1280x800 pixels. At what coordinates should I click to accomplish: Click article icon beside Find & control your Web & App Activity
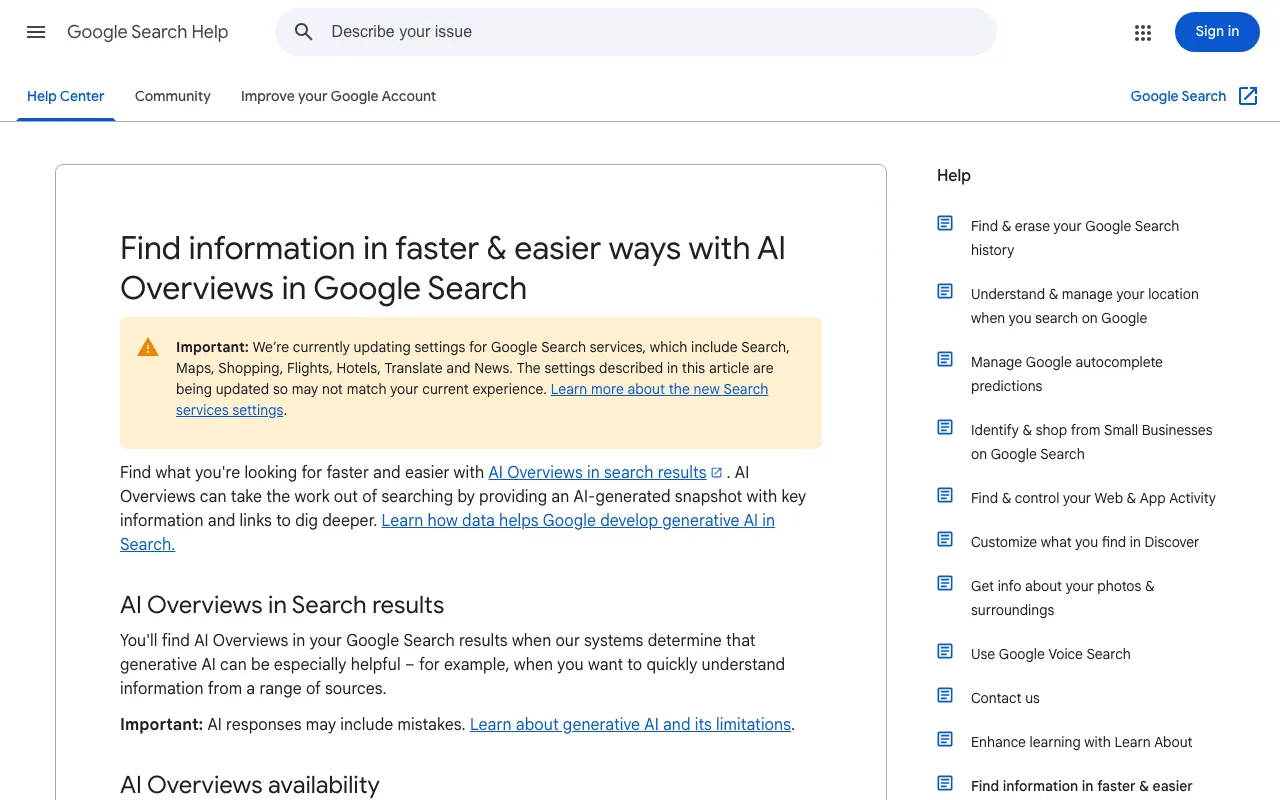click(x=945, y=495)
